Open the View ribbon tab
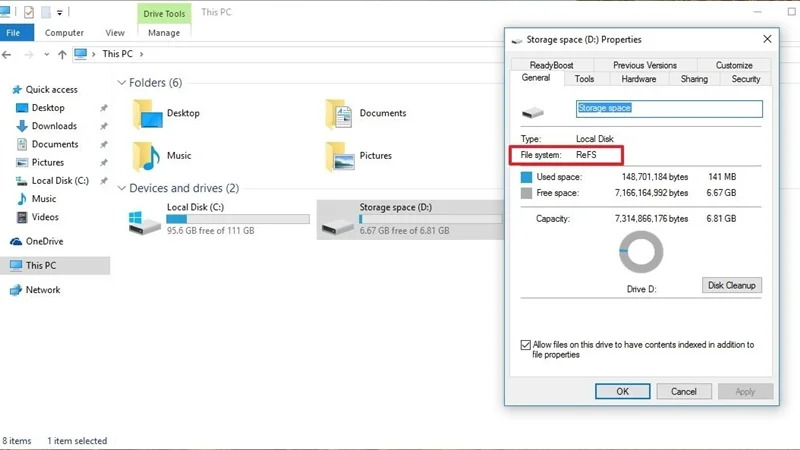The width and height of the screenshot is (800, 450). coord(115,33)
